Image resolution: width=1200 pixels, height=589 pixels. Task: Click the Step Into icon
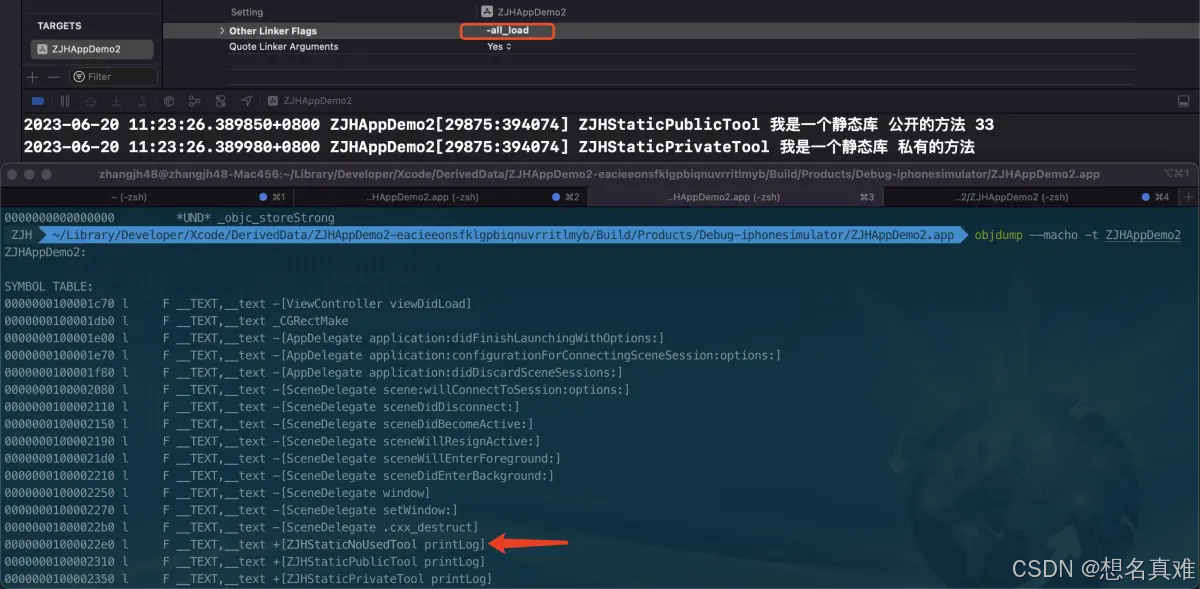pyautogui.click(x=116, y=100)
